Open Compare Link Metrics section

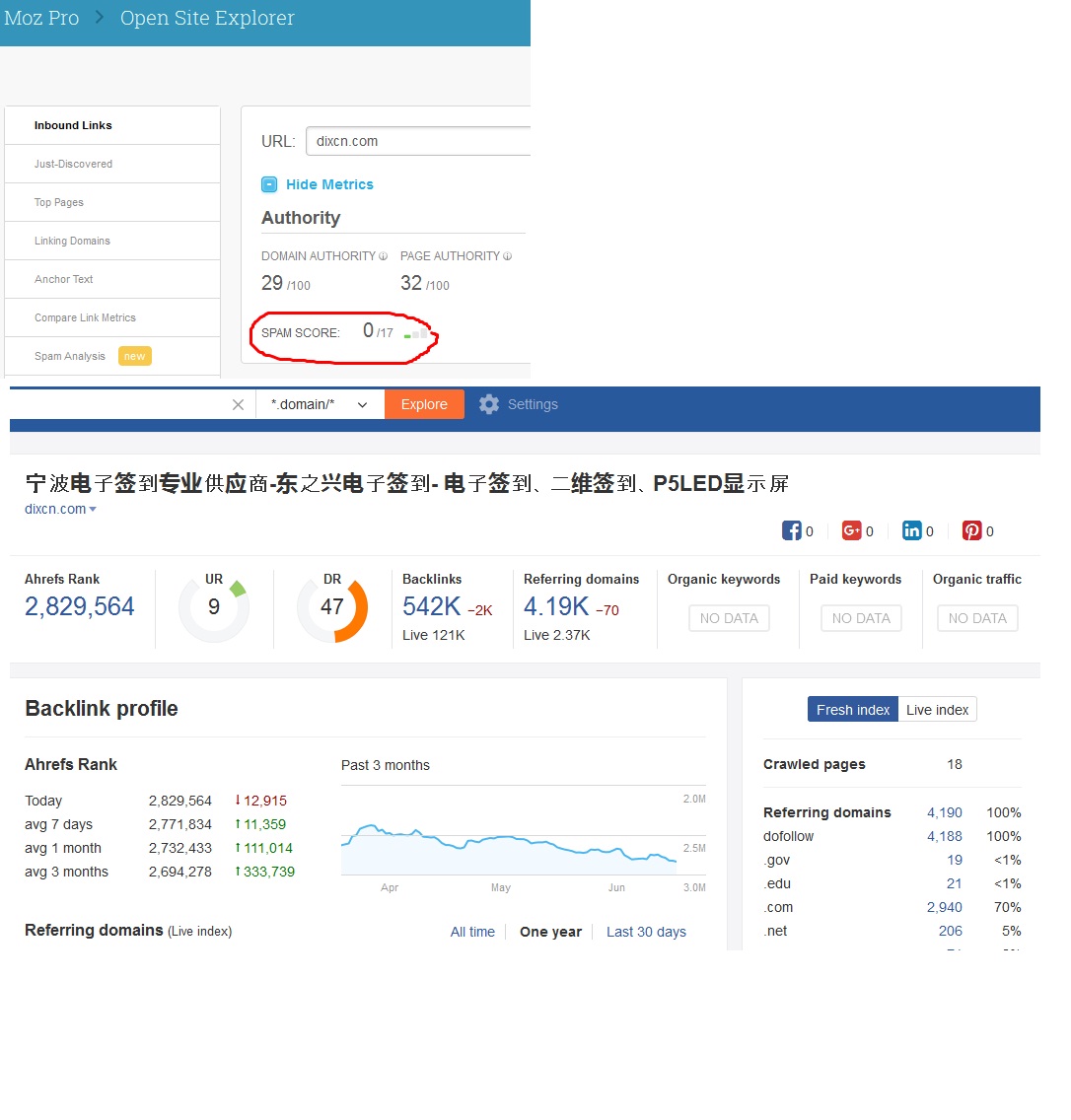point(112,317)
